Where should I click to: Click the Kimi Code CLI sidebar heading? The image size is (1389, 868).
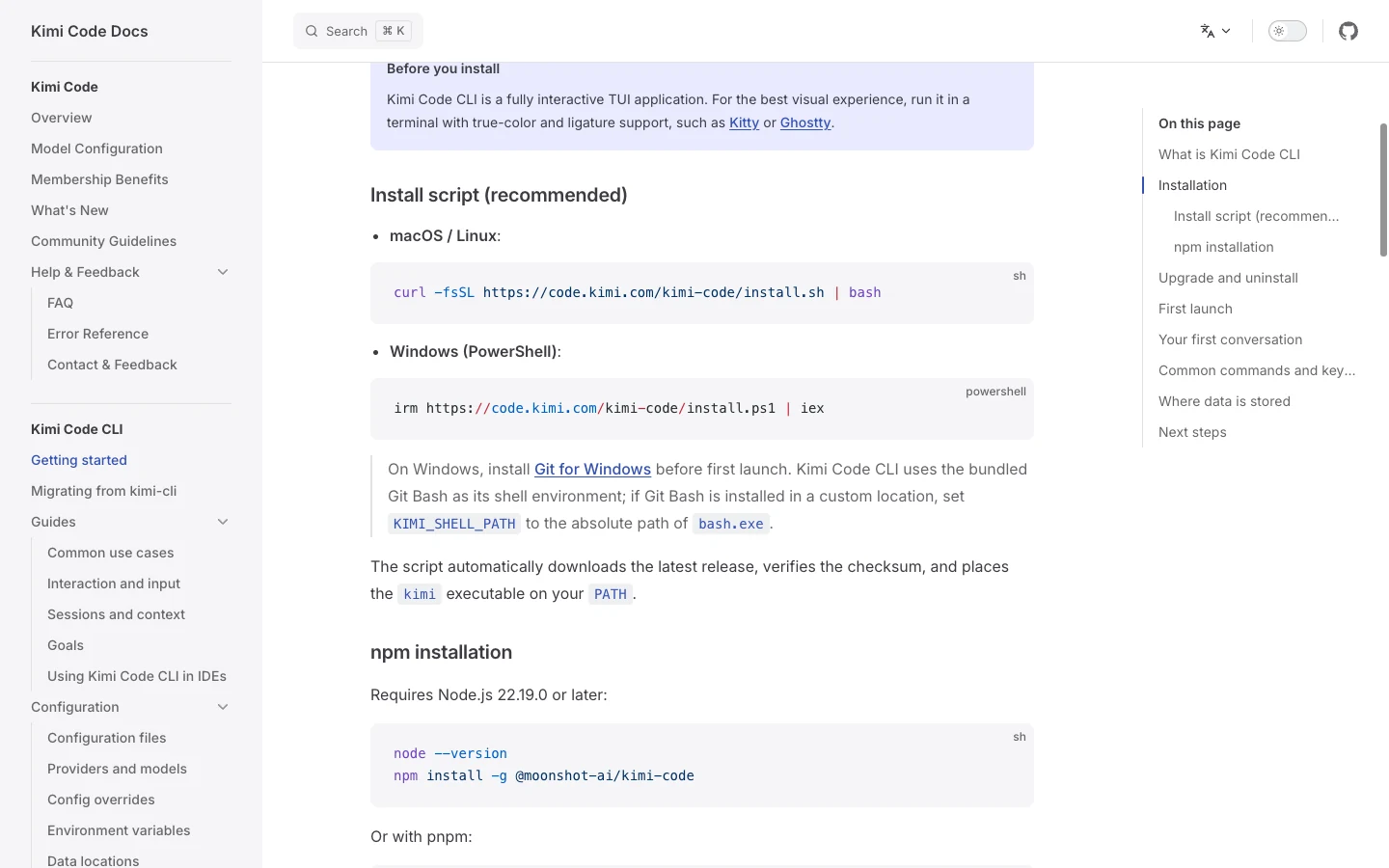(77, 429)
